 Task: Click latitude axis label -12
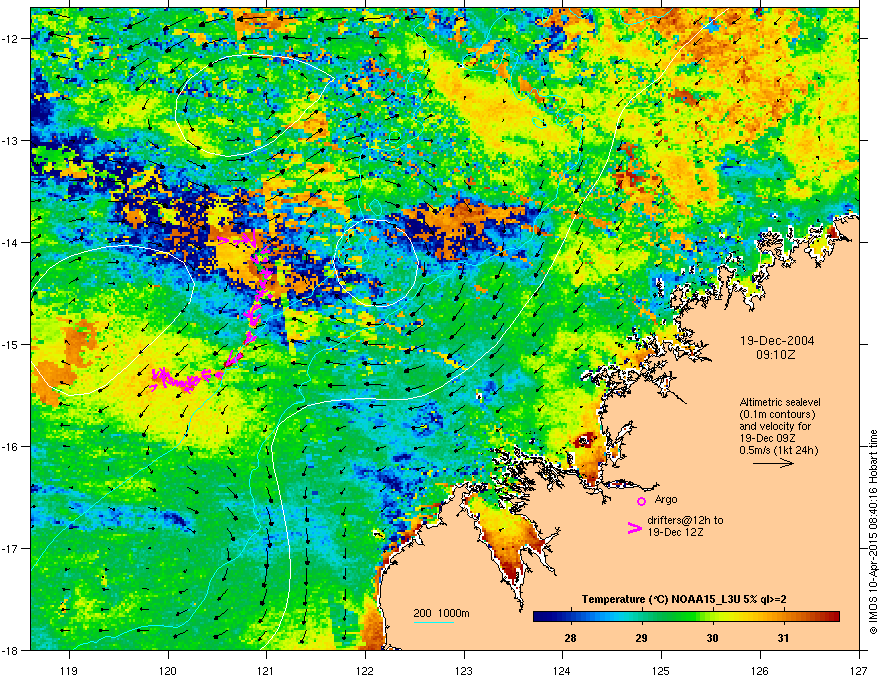pyautogui.click(x=10, y=38)
